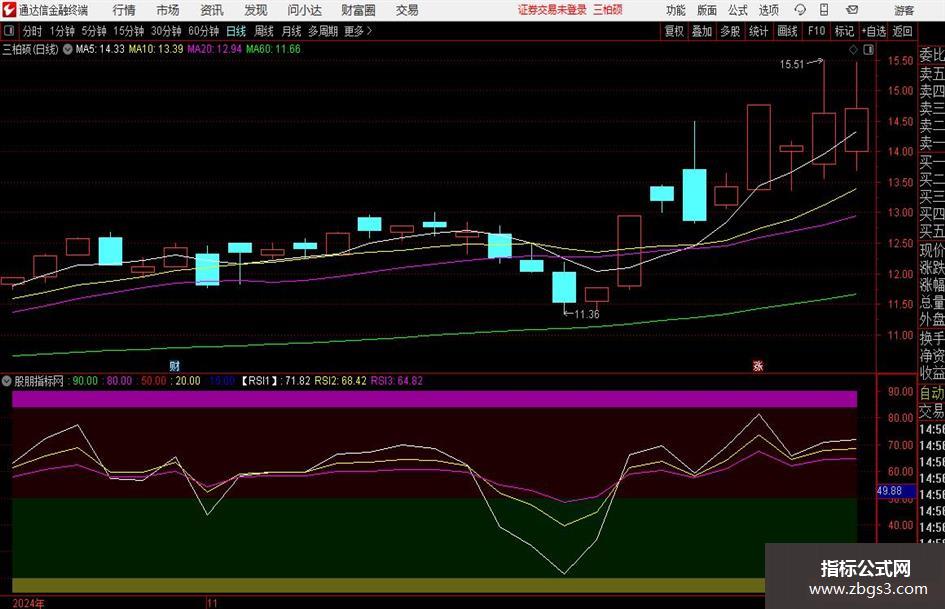The image size is (945, 609).
Task: Toggle the right panel icon in chart header
Action: (x=868, y=50)
